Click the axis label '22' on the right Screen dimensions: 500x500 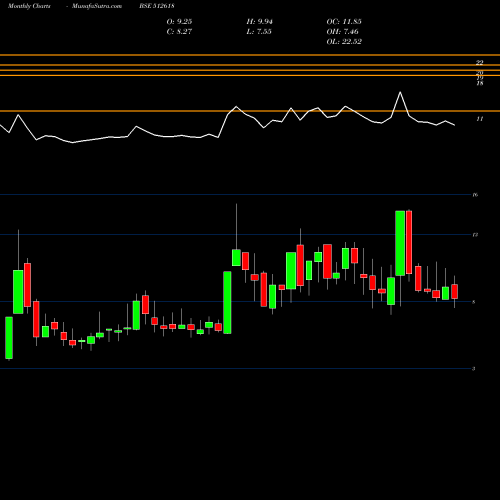480,63
